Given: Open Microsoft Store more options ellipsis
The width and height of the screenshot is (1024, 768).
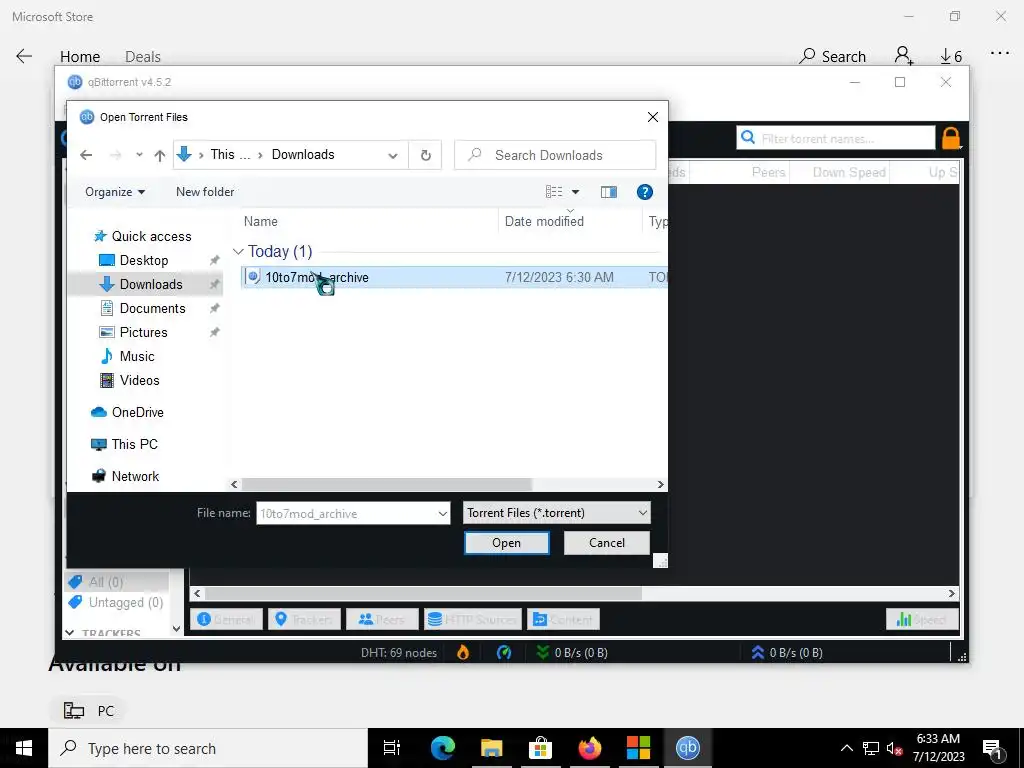Looking at the screenshot, I should [999, 53].
